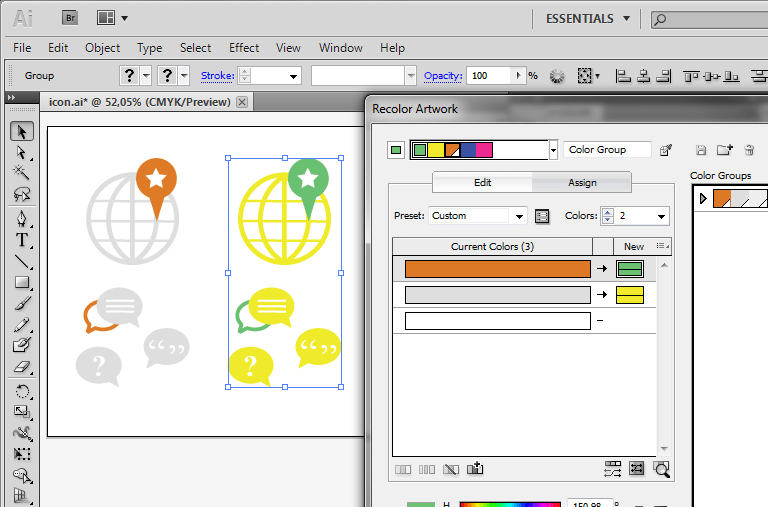Open the Object menu
The image size is (768, 507).
pyautogui.click(x=102, y=48)
